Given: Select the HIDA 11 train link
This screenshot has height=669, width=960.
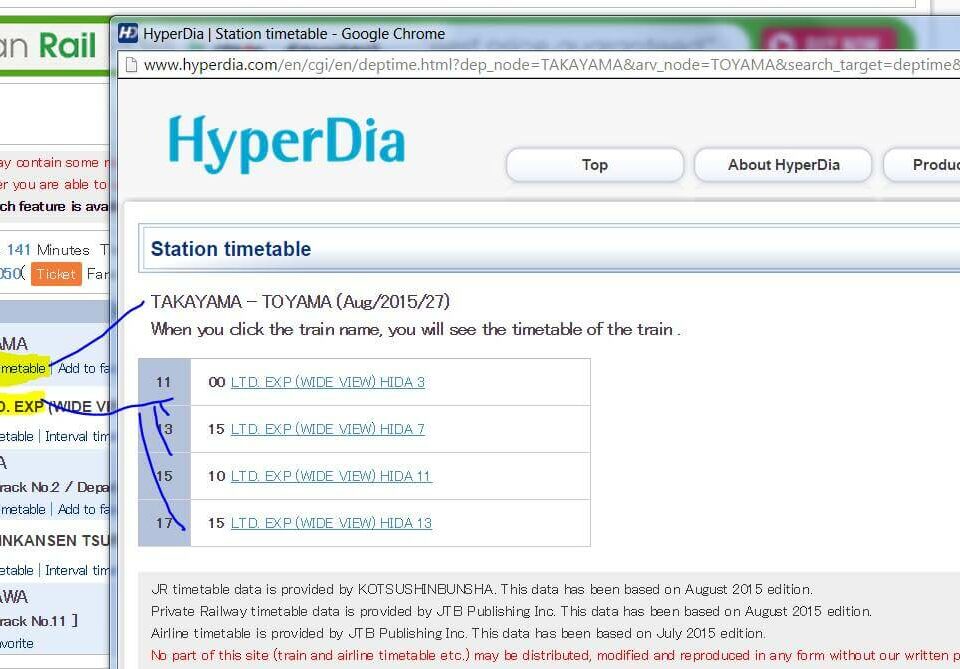Looking at the screenshot, I should (330, 476).
